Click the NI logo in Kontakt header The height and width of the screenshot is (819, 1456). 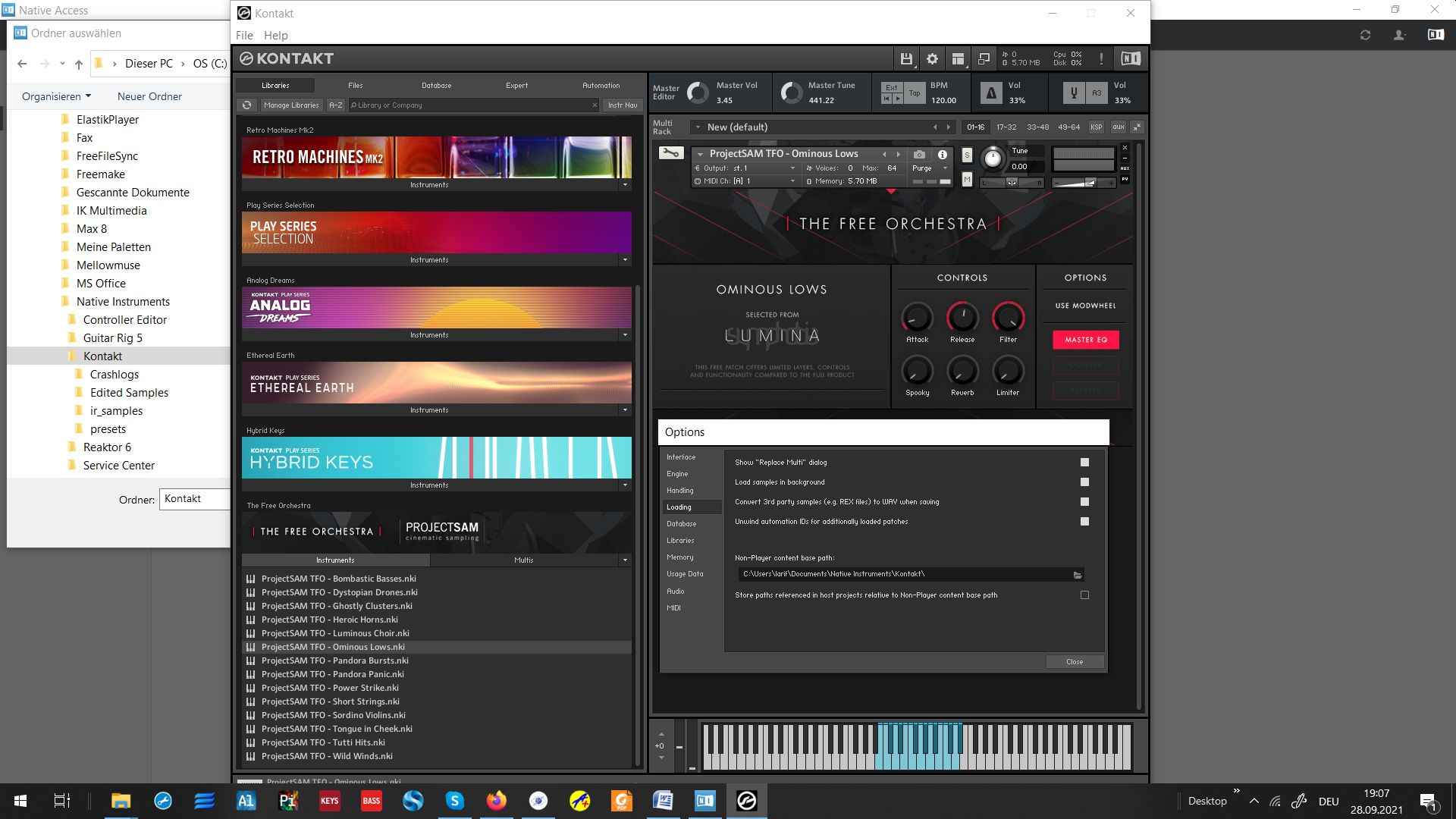(1130, 58)
